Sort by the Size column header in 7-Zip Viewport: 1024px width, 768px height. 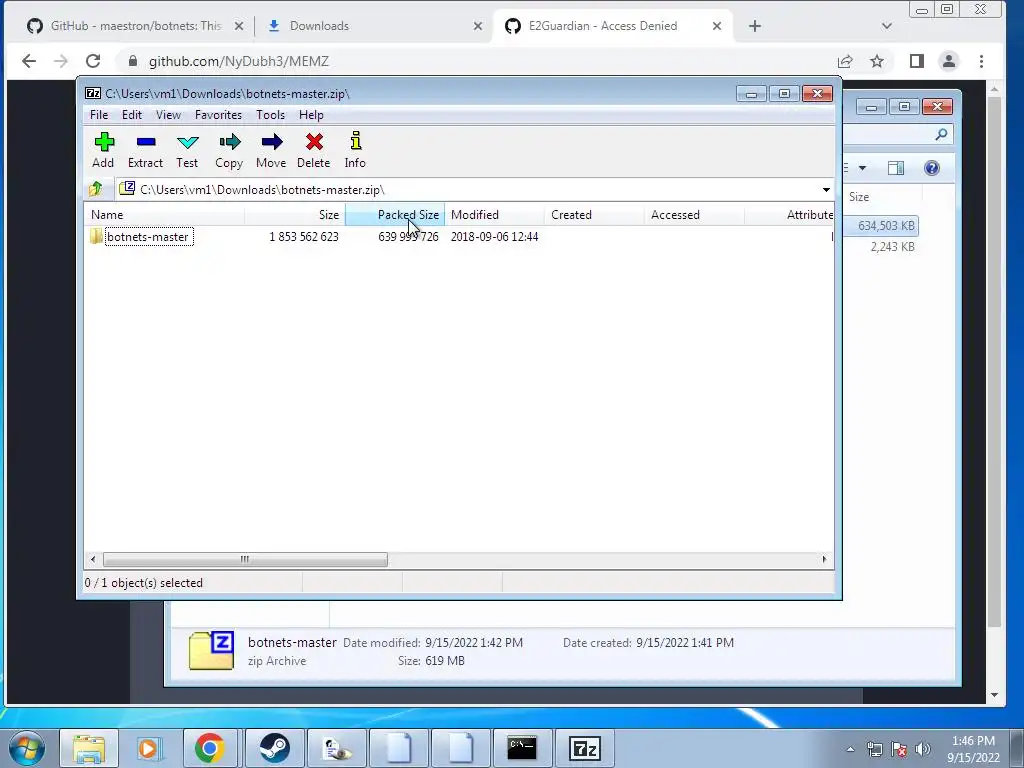pos(295,215)
